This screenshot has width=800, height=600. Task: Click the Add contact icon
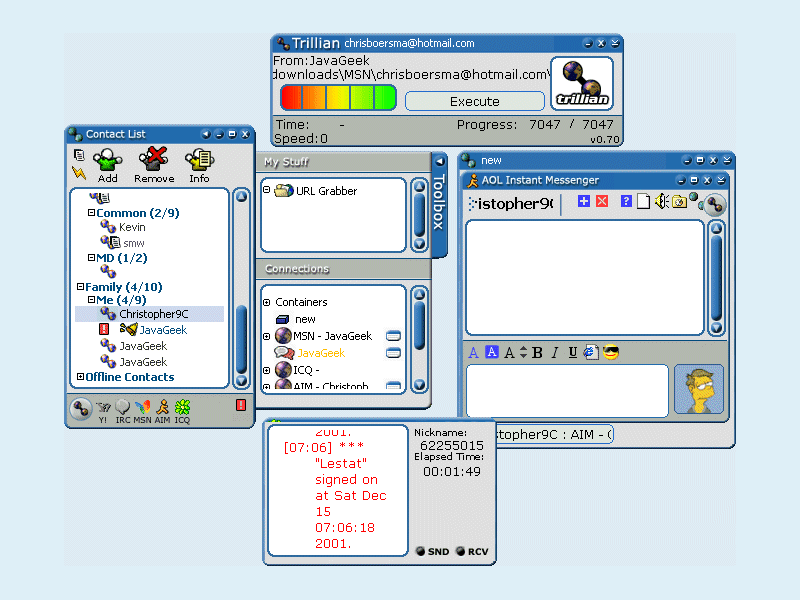click(x=108, y=160)
